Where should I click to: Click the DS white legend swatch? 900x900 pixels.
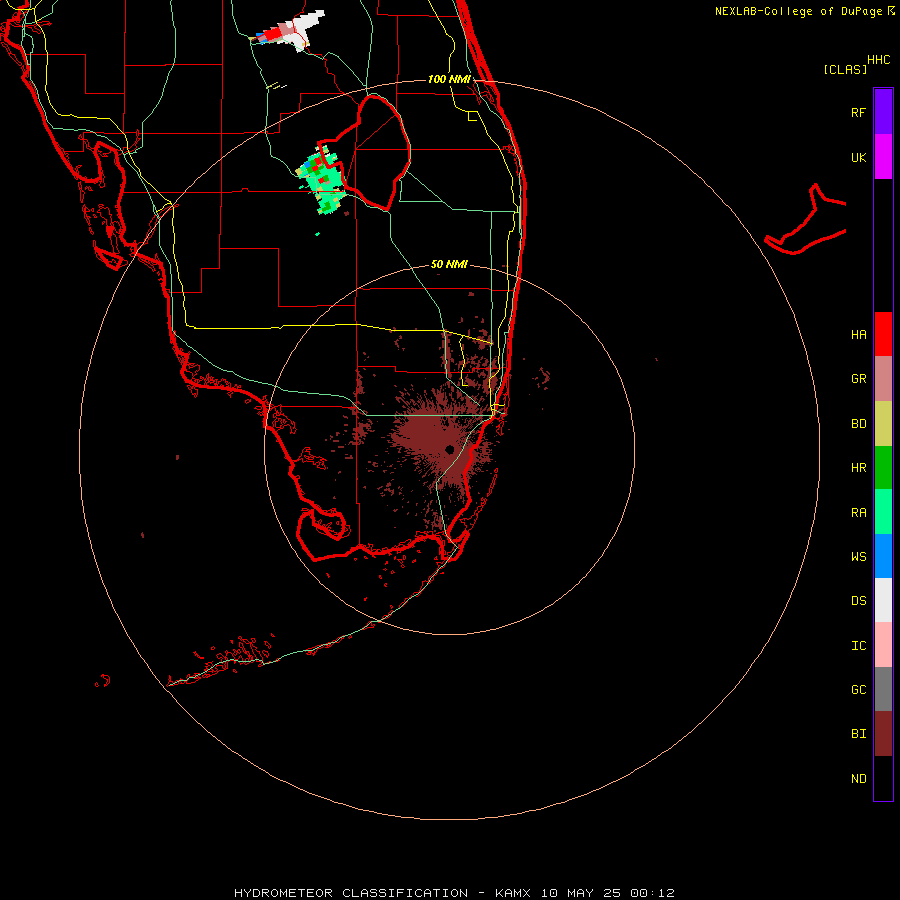(883, 600)
